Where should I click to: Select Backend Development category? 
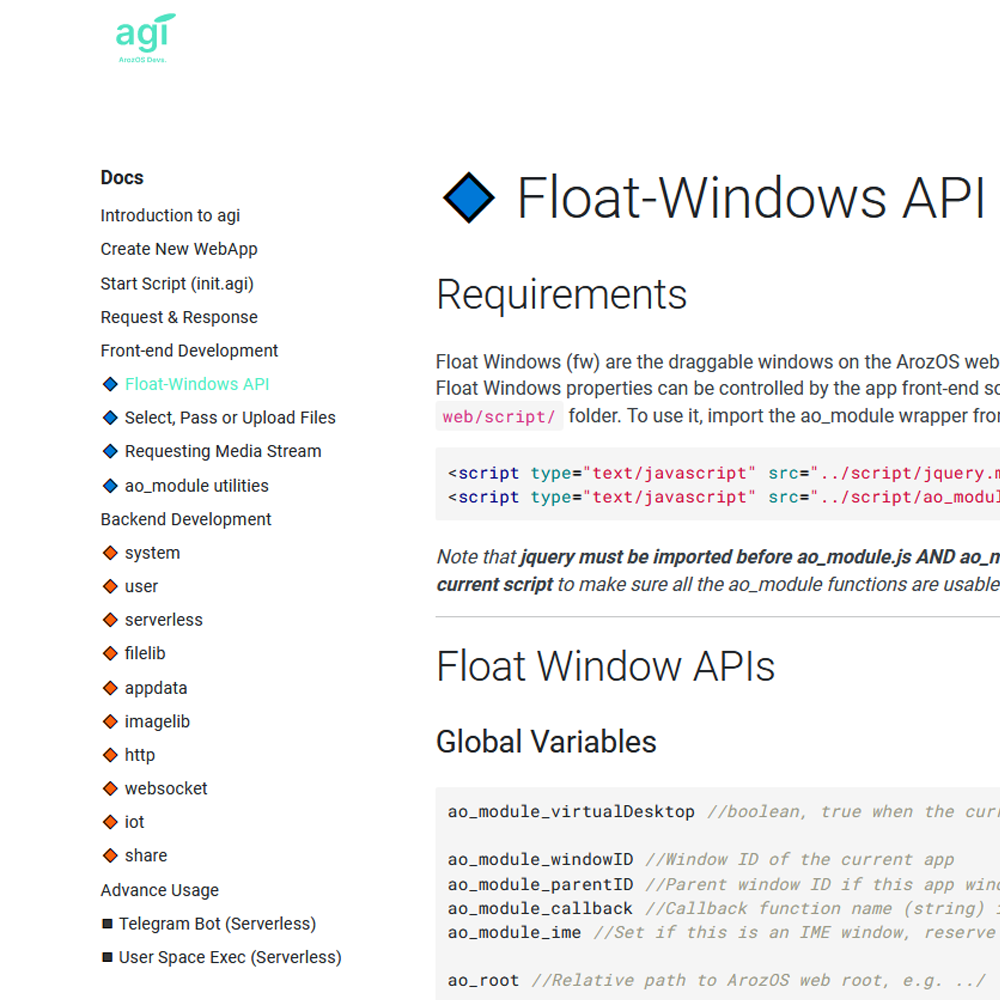coord(186,520)
